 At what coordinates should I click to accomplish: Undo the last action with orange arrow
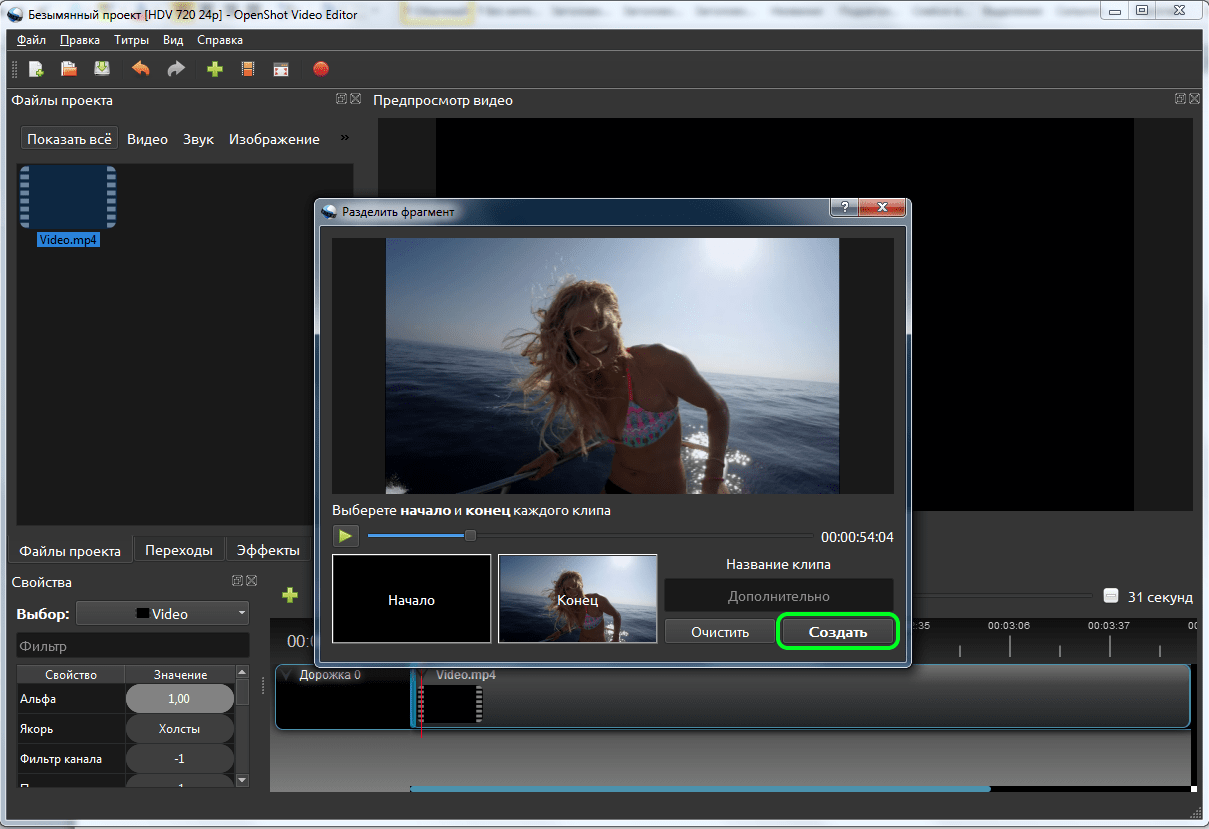(x=141, y=69)
